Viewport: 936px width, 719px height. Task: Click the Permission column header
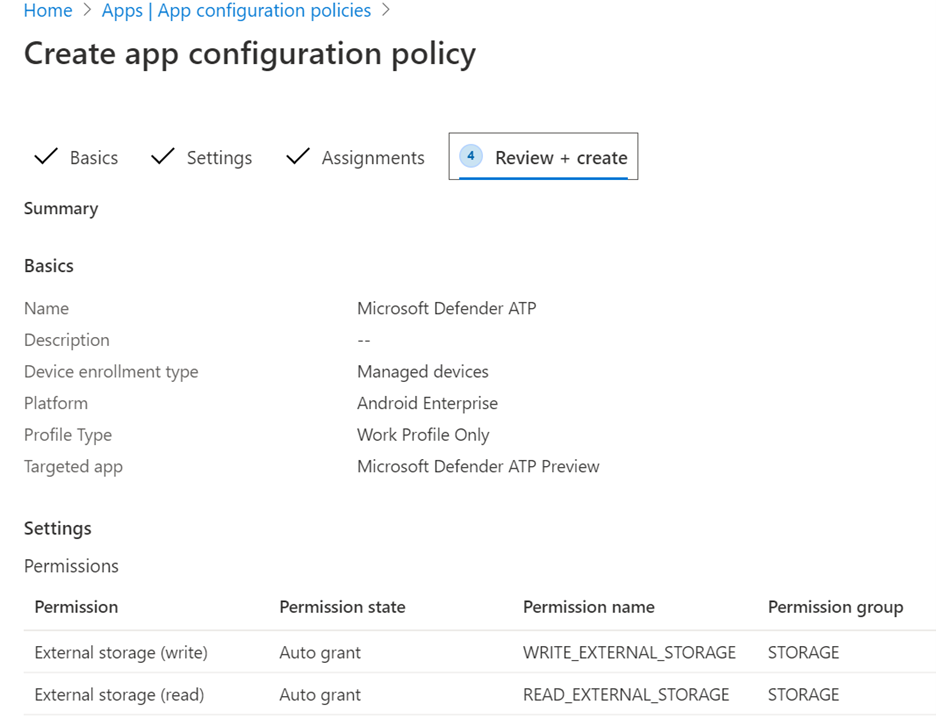pyautogui.click(x=76, y=607)
